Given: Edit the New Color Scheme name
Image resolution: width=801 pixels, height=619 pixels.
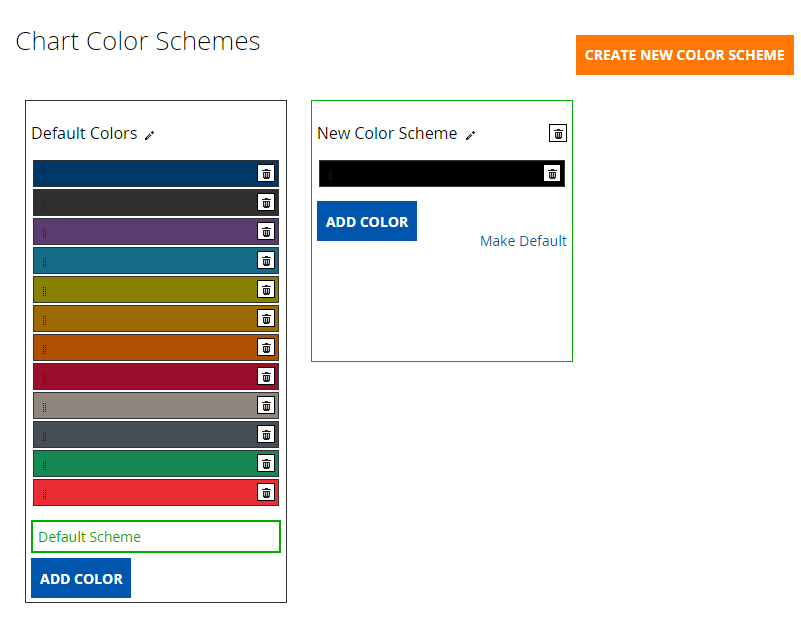Looking at the screenshot, I should [x=471, y=135].
